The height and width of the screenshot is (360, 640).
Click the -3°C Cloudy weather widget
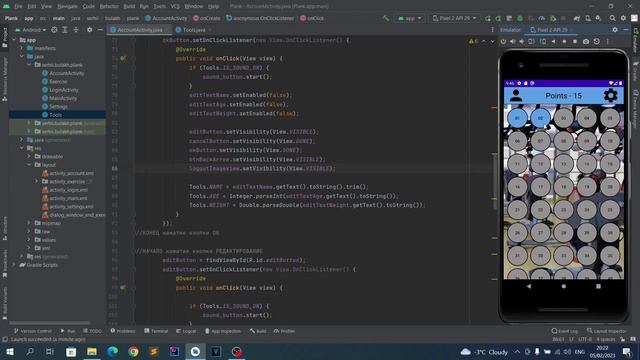tap(484, 351)
